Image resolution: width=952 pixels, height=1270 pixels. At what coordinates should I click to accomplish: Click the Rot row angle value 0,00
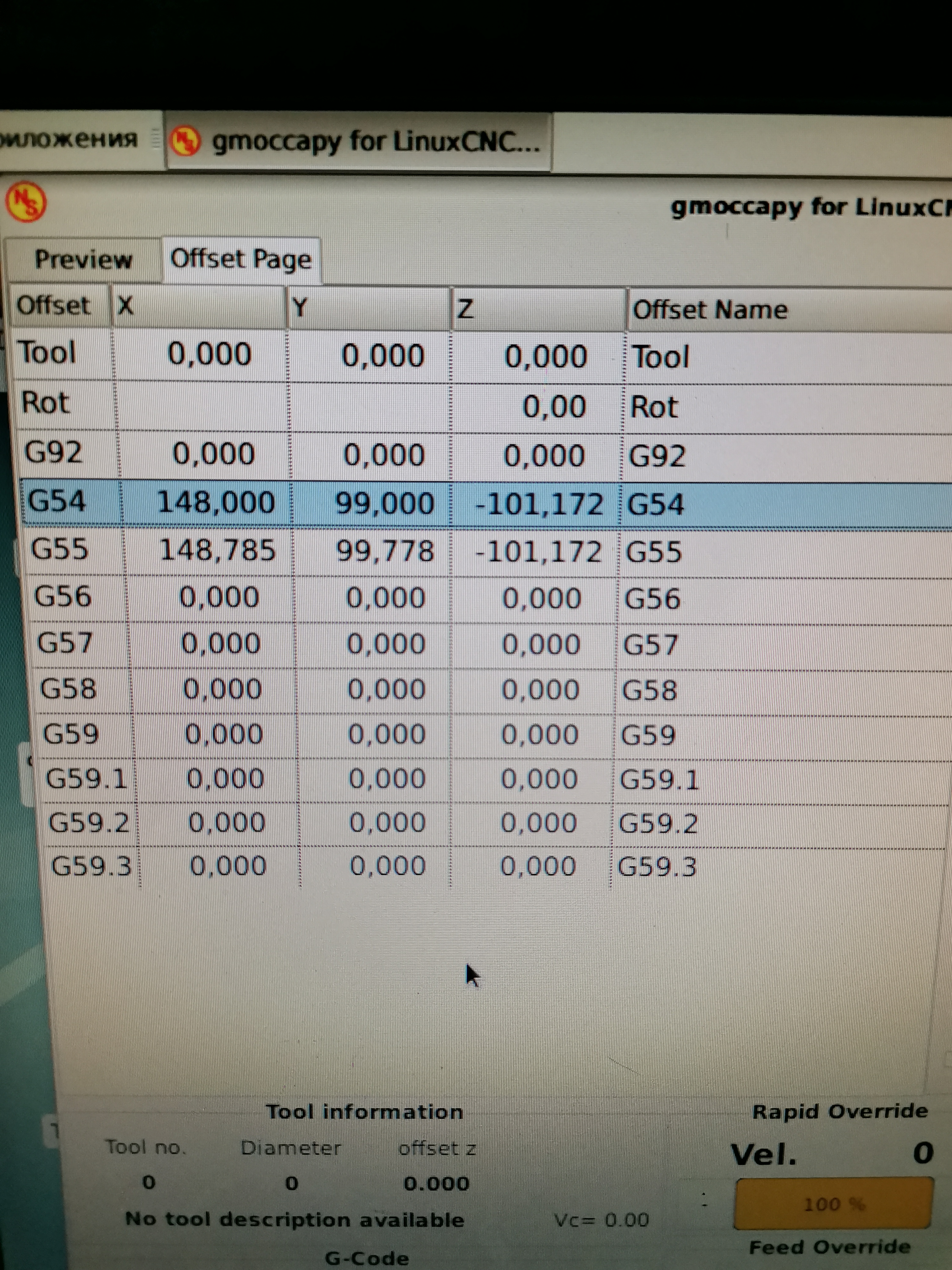(x=554, y=407)
